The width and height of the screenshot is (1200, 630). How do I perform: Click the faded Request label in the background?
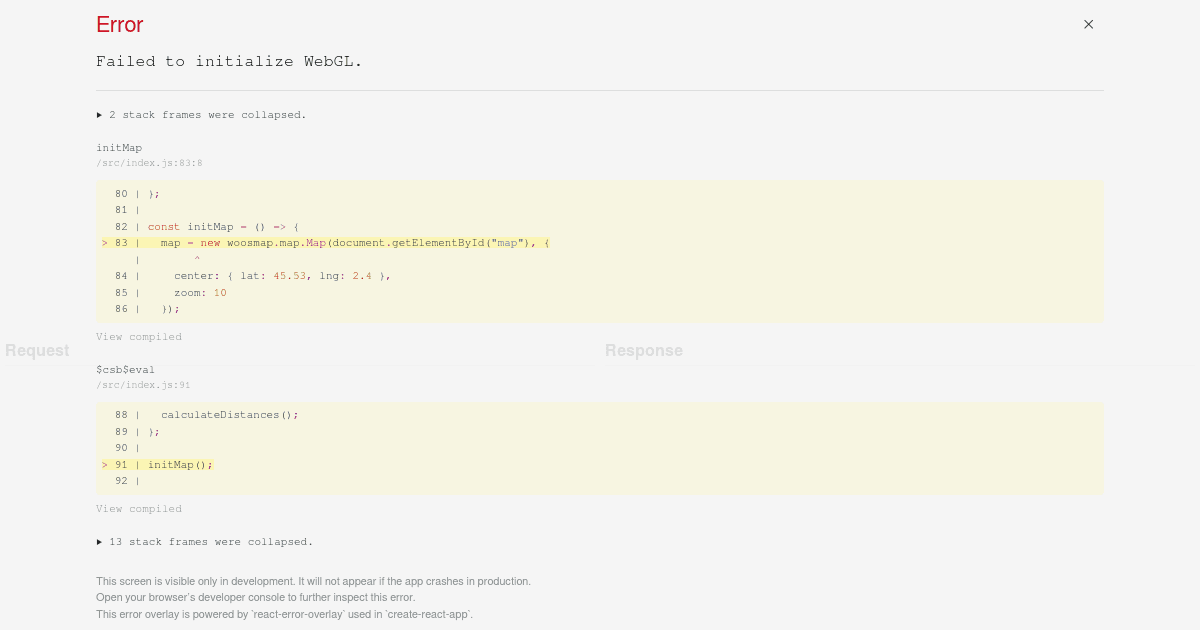click(x=37, y=351)
